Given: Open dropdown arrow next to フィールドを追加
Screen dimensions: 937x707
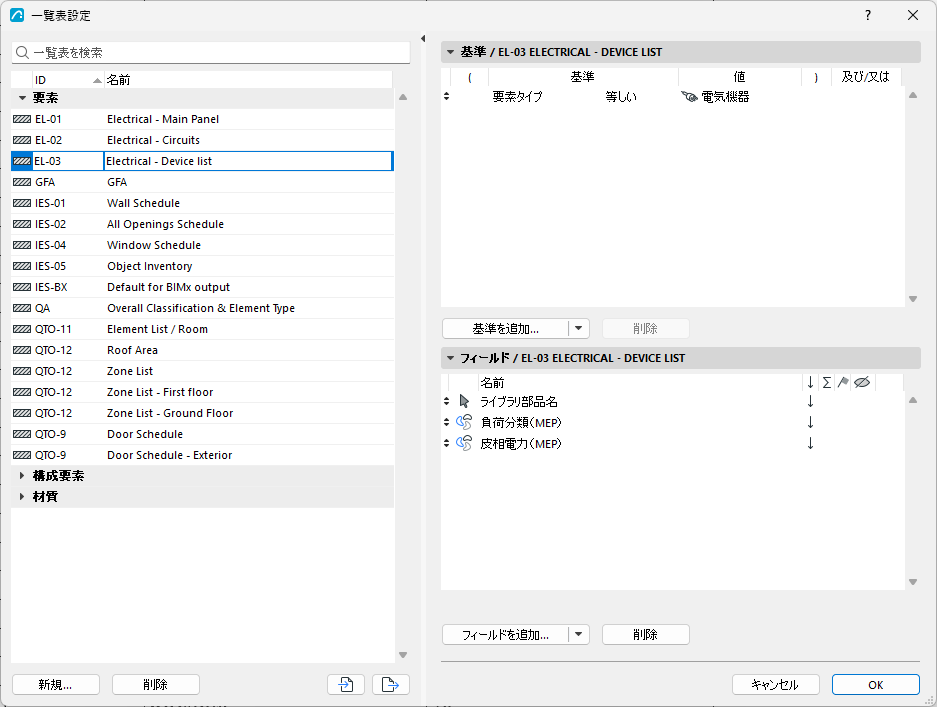Looking at the screenshot, I should [578, 635].
